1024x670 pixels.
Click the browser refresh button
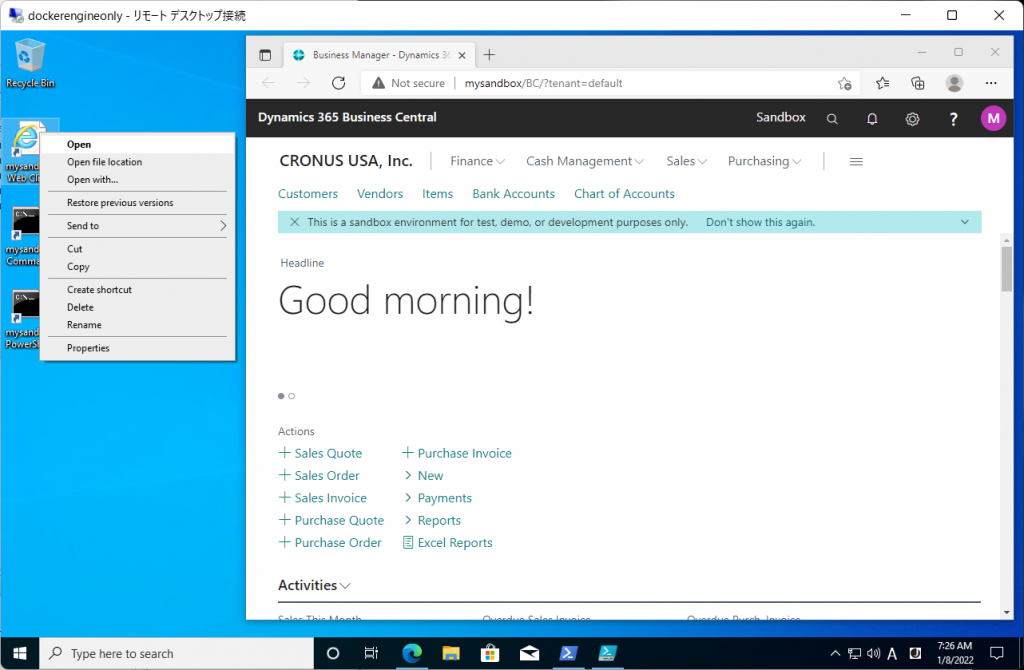tap(338, 83)
